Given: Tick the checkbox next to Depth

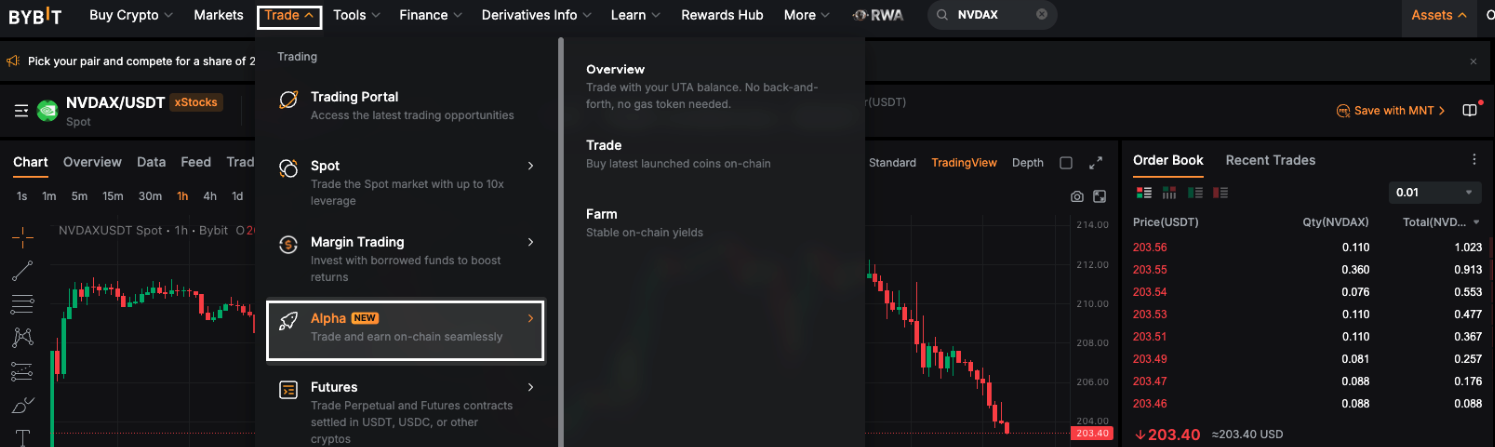Looking at the screenshot, I should coord(1066,163).
